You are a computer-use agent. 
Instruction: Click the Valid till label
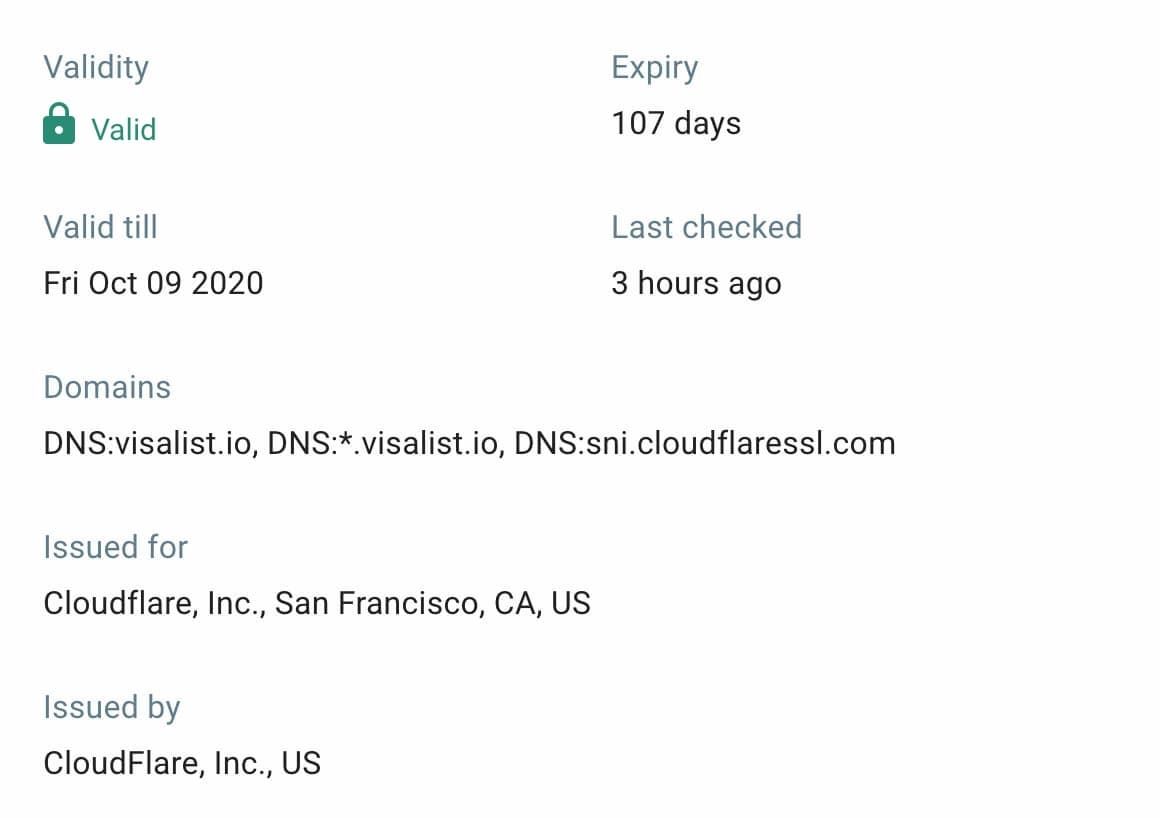[x=100, y=227]
